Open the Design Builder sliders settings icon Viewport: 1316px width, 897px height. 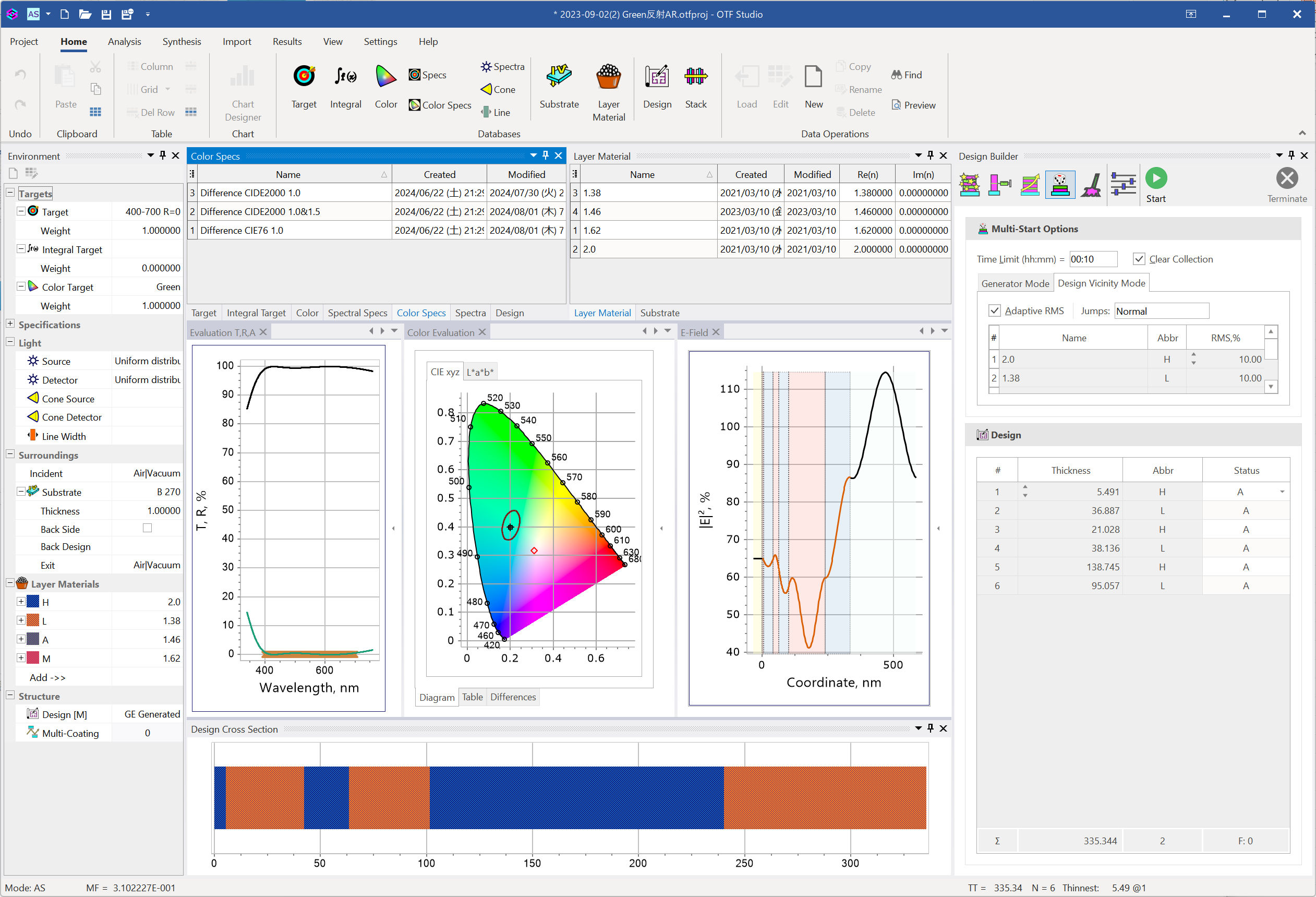(x=1122, y=185)
